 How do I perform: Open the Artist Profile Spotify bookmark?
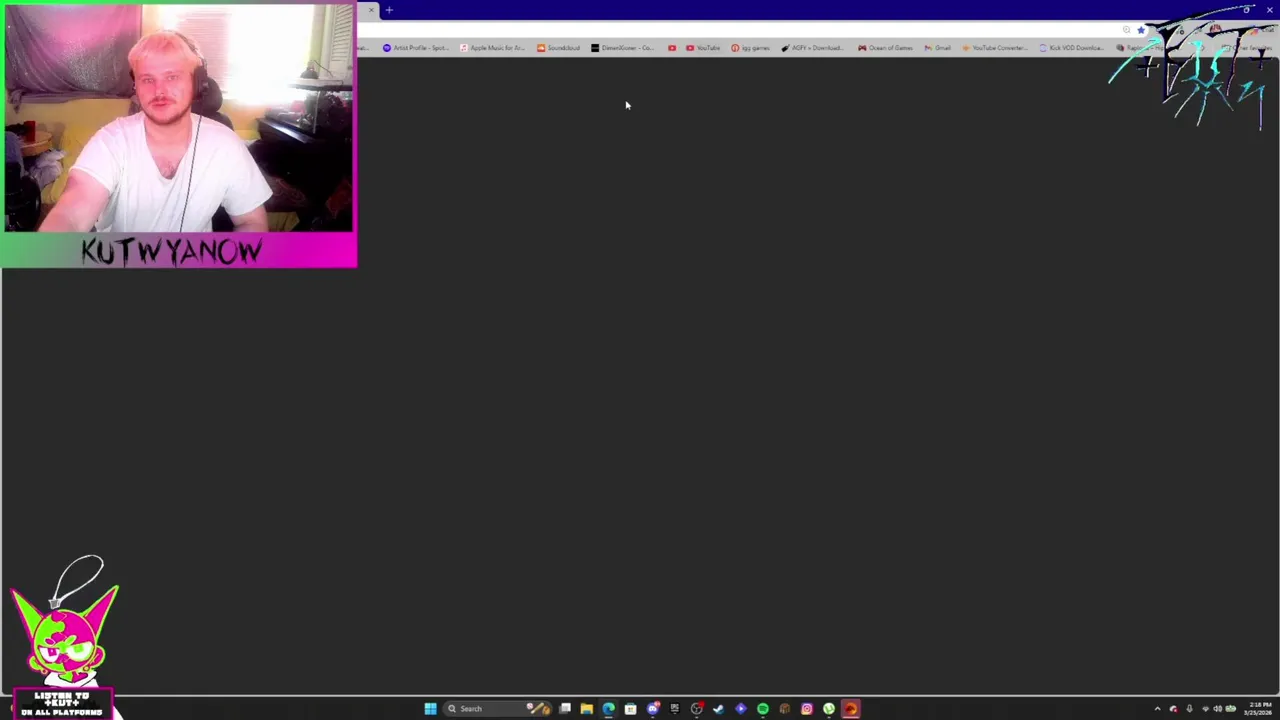[x=415, y=48]
